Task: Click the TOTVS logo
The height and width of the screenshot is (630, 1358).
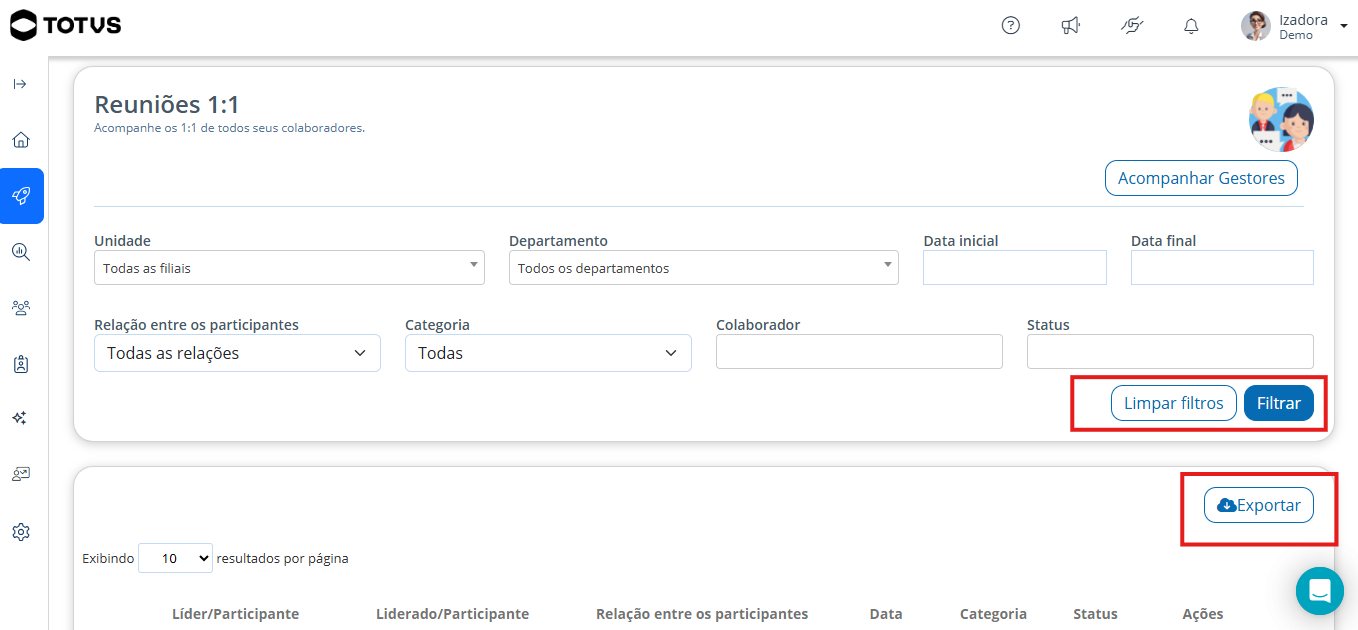Action: click(66, 25)
